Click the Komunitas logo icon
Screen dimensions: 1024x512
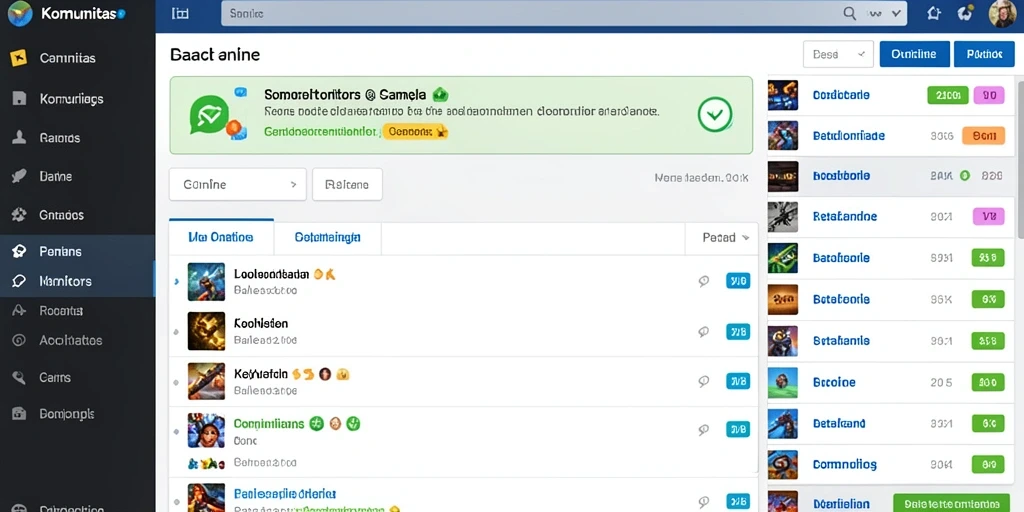(20, 14)
